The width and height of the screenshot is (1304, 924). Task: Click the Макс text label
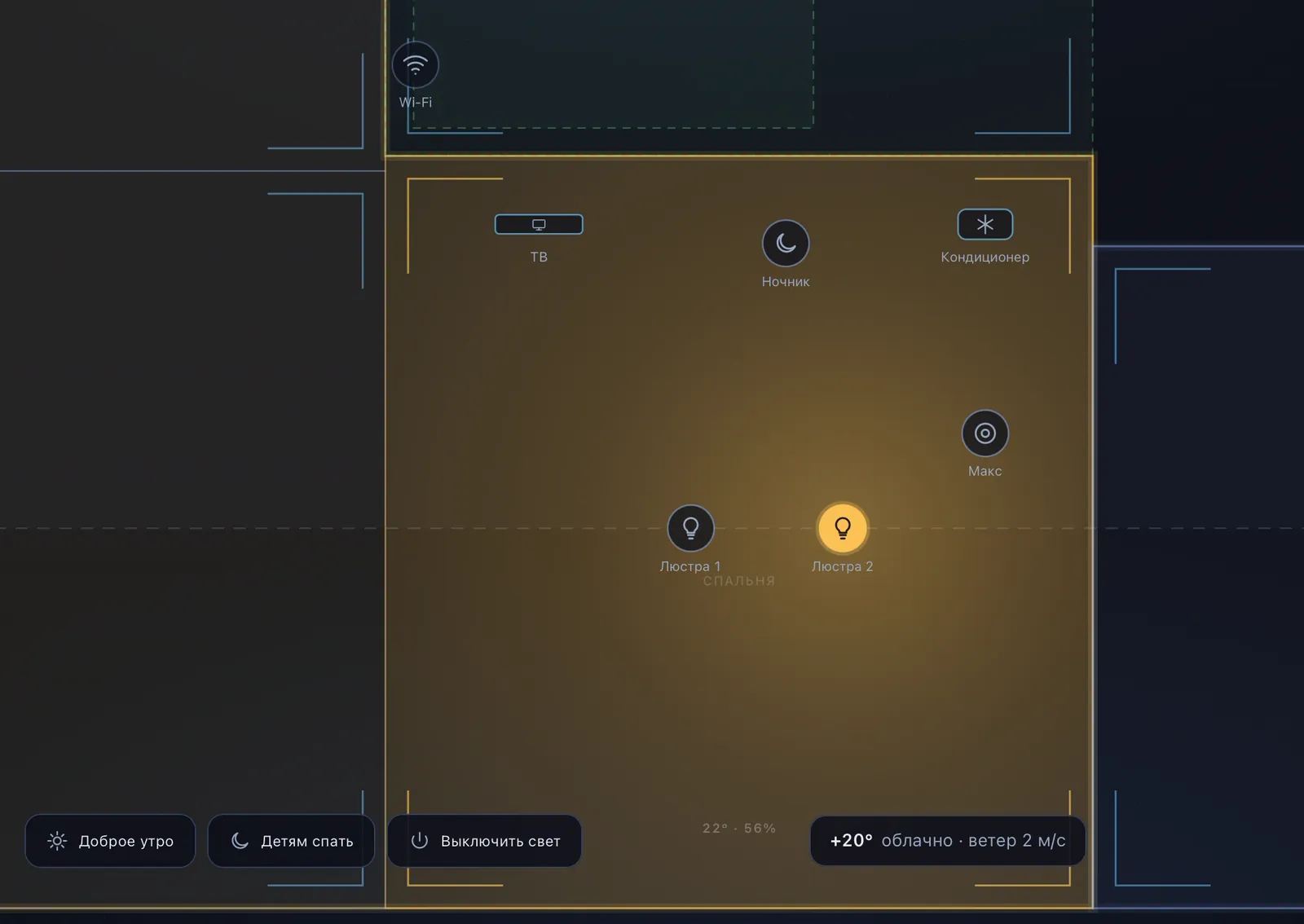click(x=985, y=471)
